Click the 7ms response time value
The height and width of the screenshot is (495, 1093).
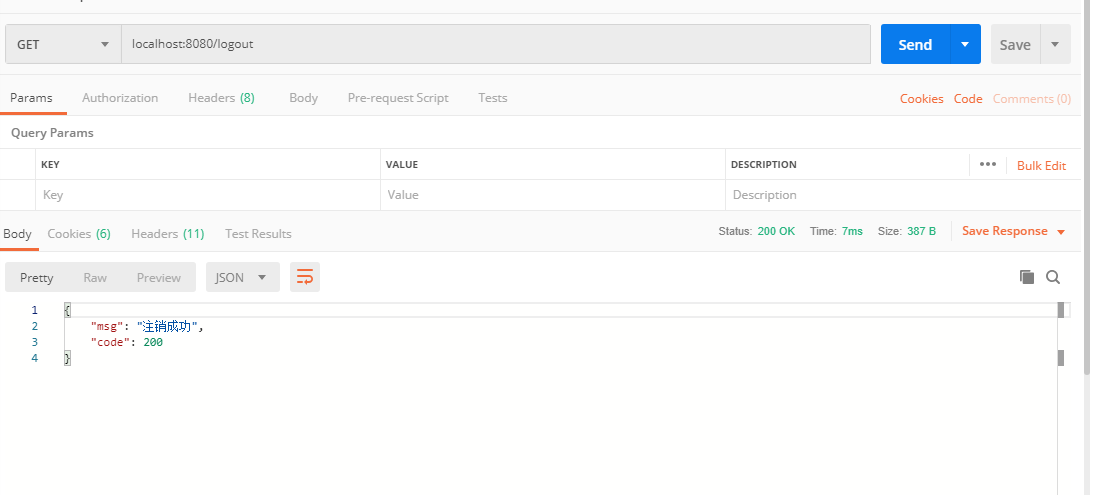[852, 231]
